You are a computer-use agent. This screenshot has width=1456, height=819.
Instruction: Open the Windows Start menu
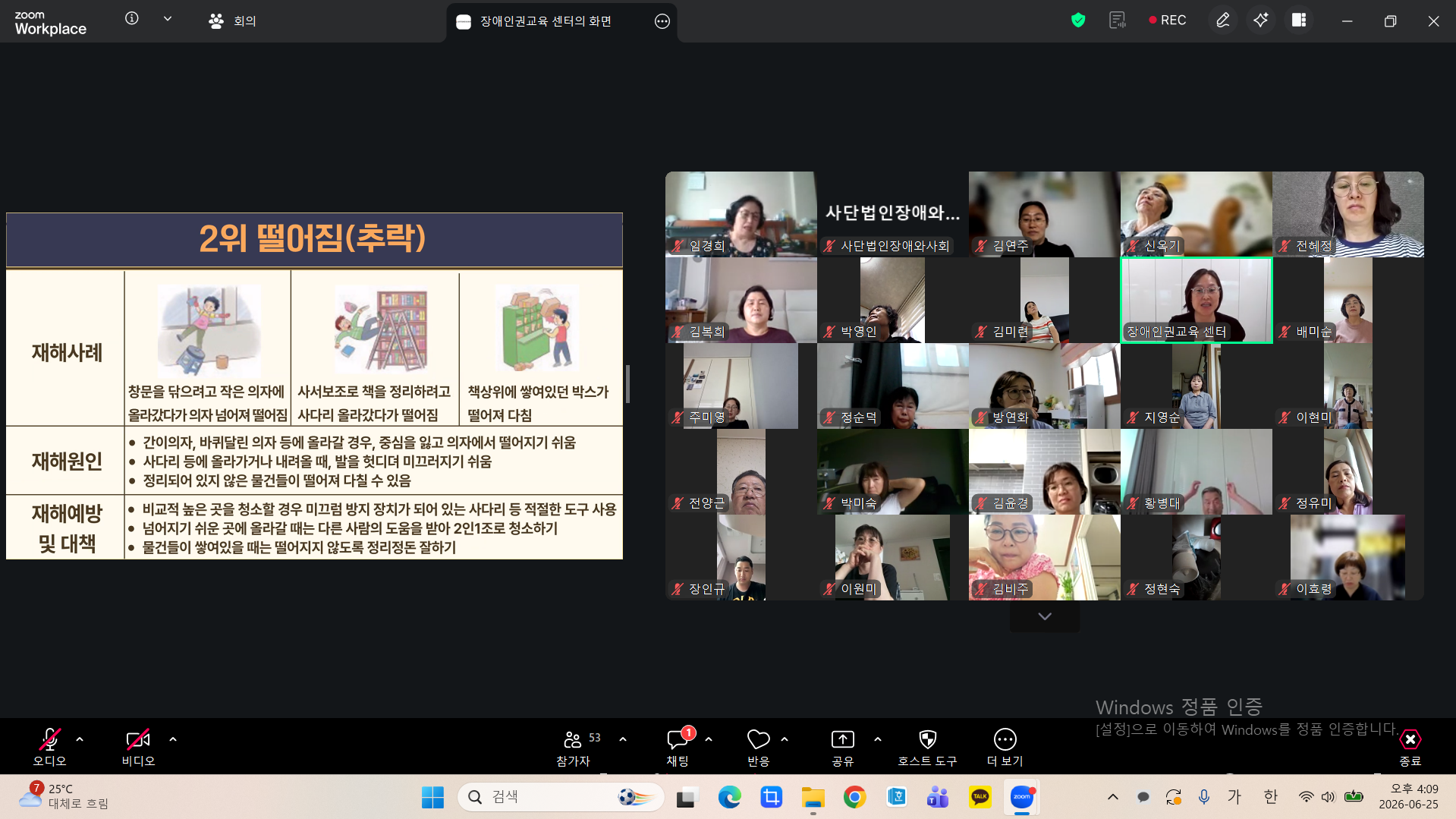(x=432, y=797)
